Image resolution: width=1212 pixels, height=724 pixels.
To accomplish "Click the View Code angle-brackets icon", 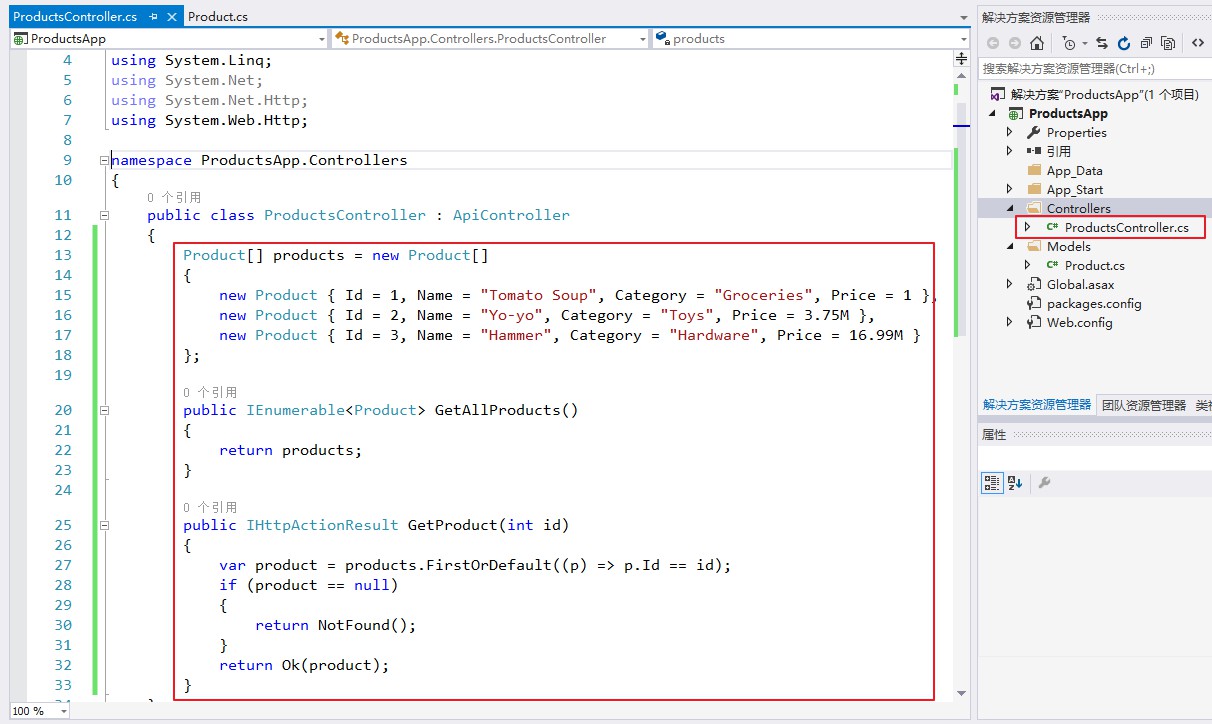I will point(1197,43).
